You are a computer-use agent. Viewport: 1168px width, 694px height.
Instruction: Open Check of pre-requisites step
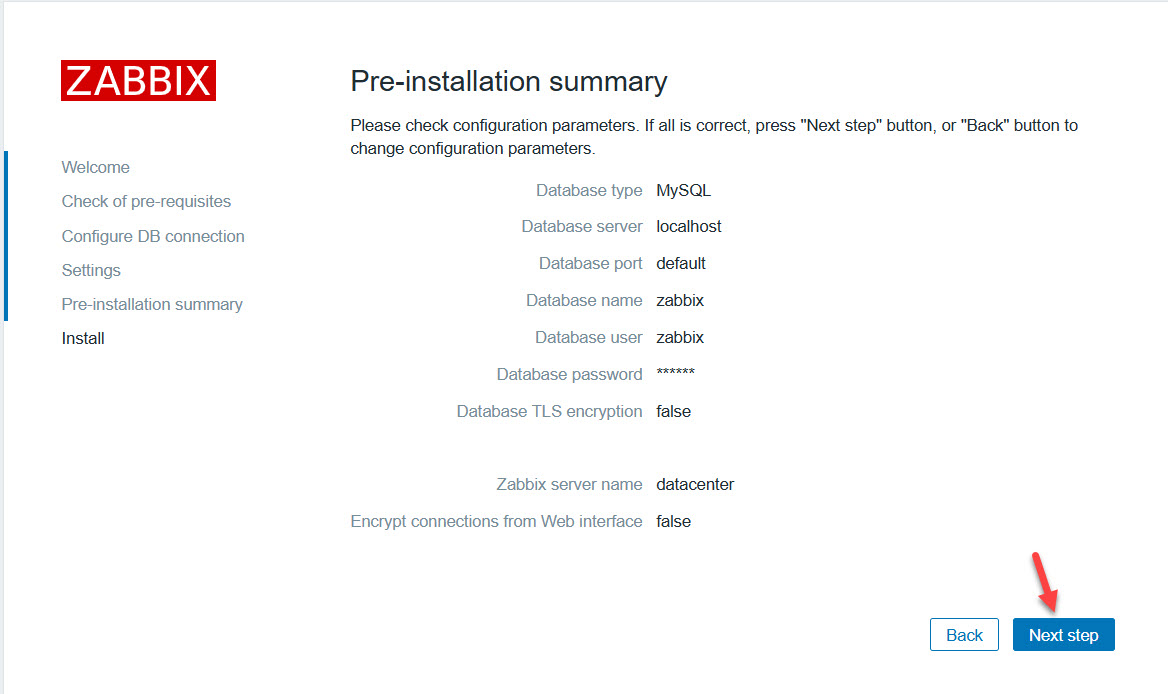[146, 201]
